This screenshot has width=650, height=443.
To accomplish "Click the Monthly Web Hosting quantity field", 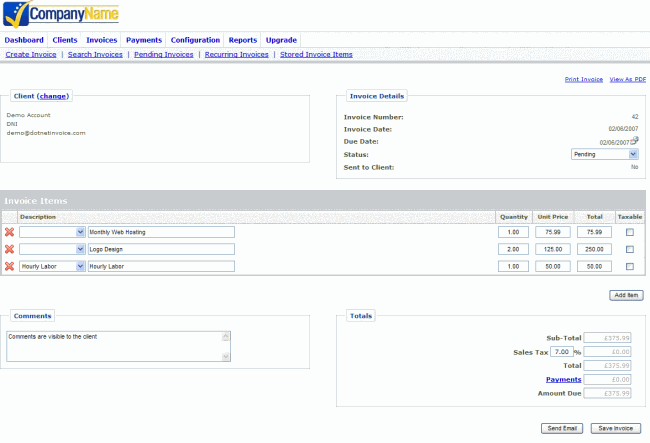I will (513, 232).
